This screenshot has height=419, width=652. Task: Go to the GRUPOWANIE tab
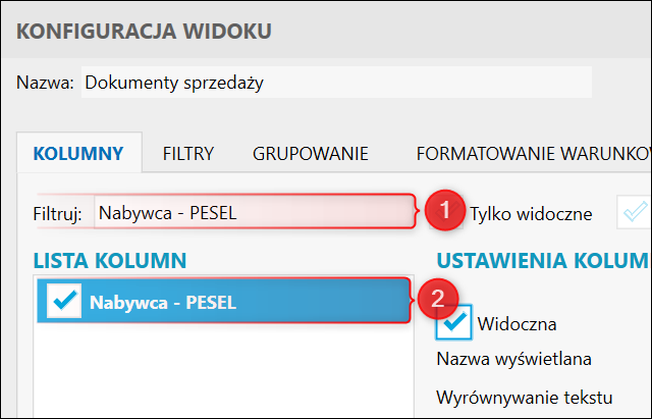310,154
